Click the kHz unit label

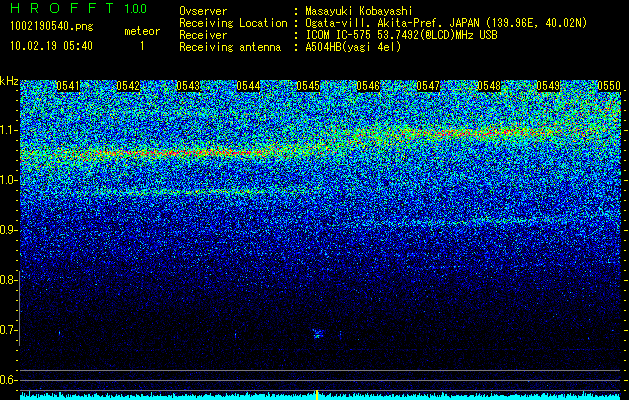(x=9, y=81)
